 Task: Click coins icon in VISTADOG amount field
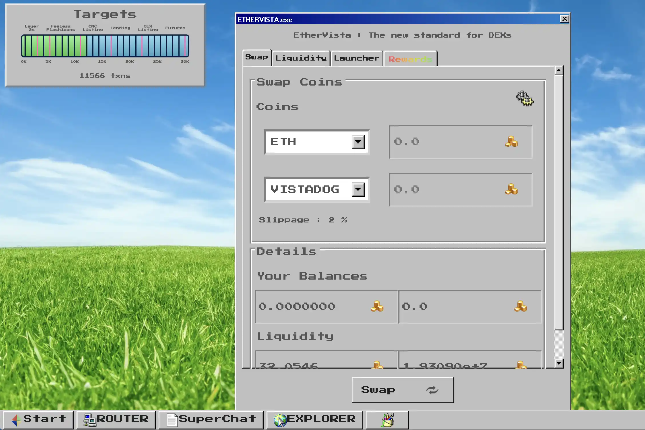tap(511, 189)
